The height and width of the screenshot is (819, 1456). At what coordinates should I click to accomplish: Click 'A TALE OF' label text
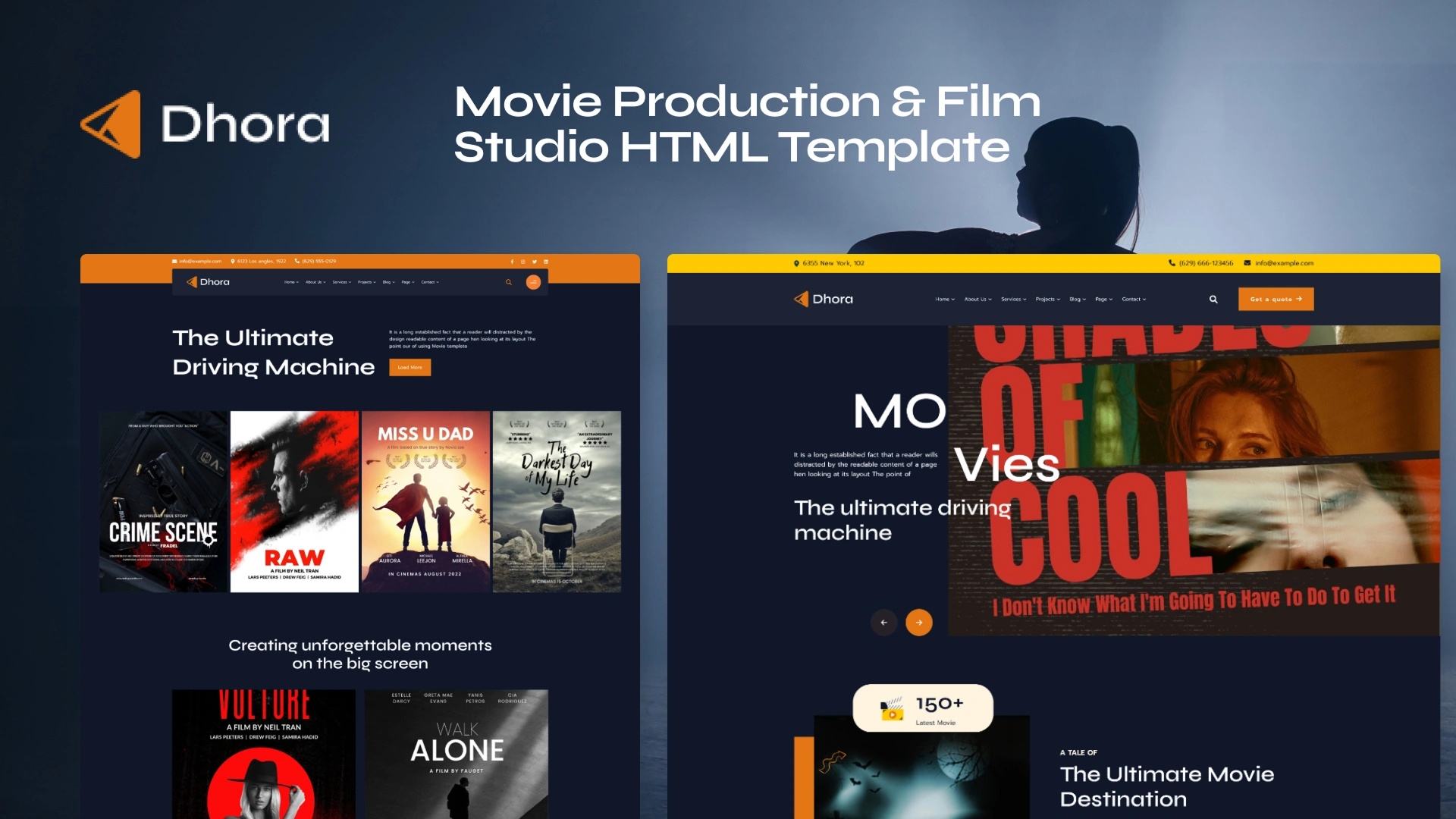point(1078,752)
